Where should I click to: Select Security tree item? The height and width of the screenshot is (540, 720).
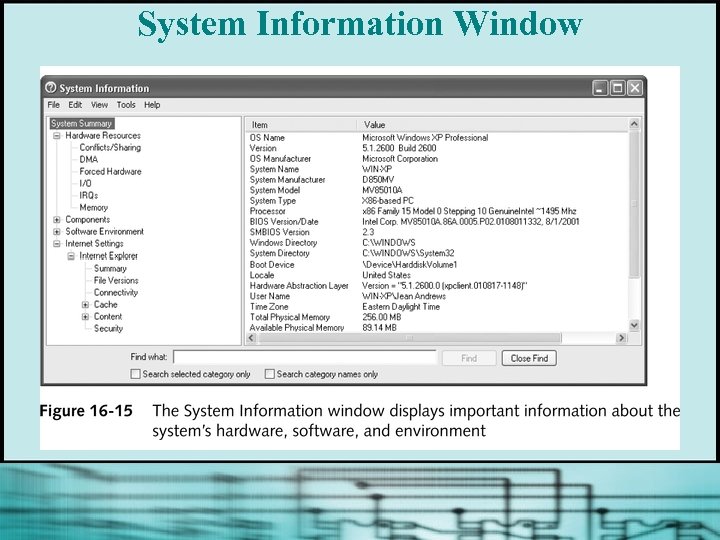coord(108,328)
